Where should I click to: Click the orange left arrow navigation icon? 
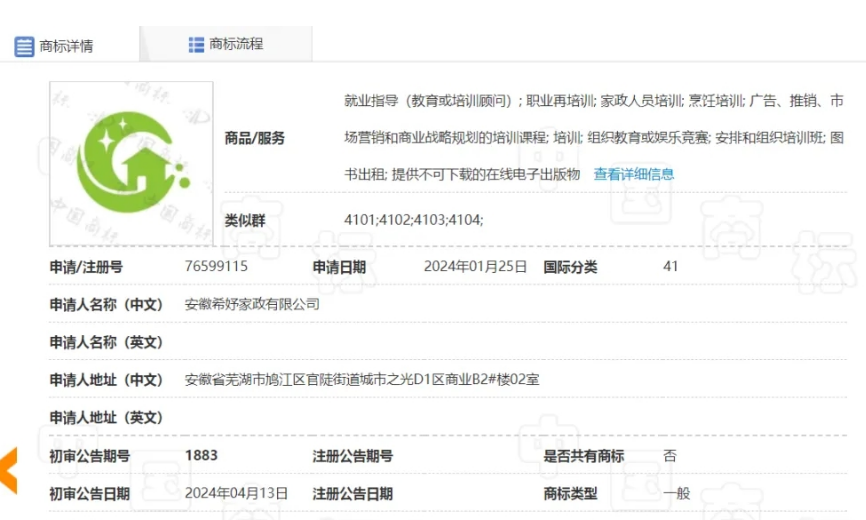tap(9, 470)
